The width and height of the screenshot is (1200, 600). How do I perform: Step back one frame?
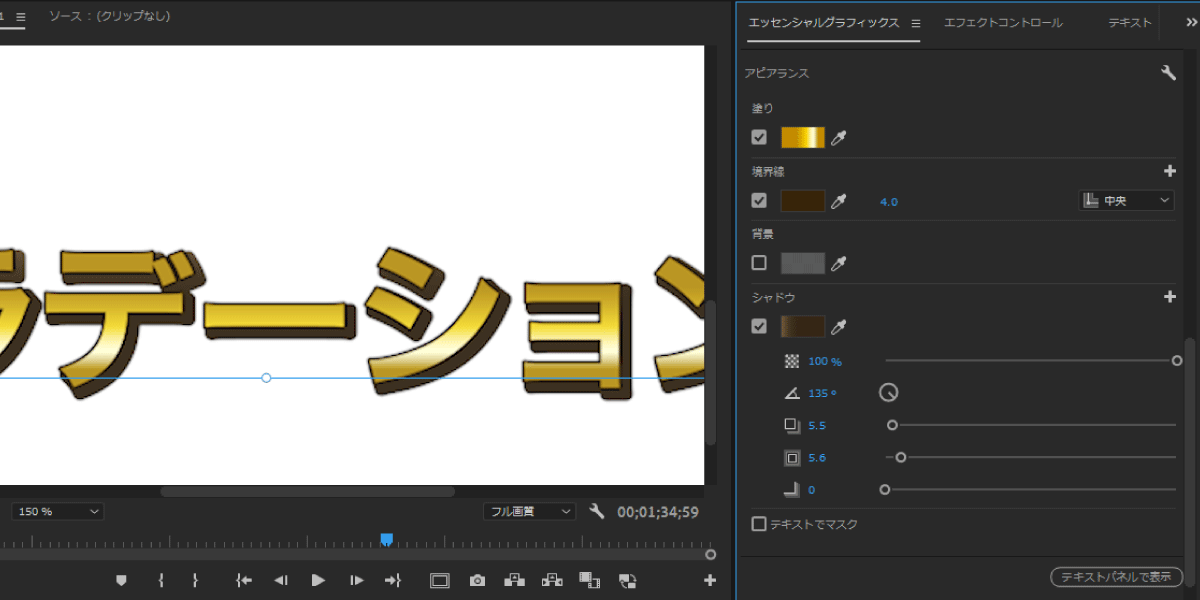point(281,579)
